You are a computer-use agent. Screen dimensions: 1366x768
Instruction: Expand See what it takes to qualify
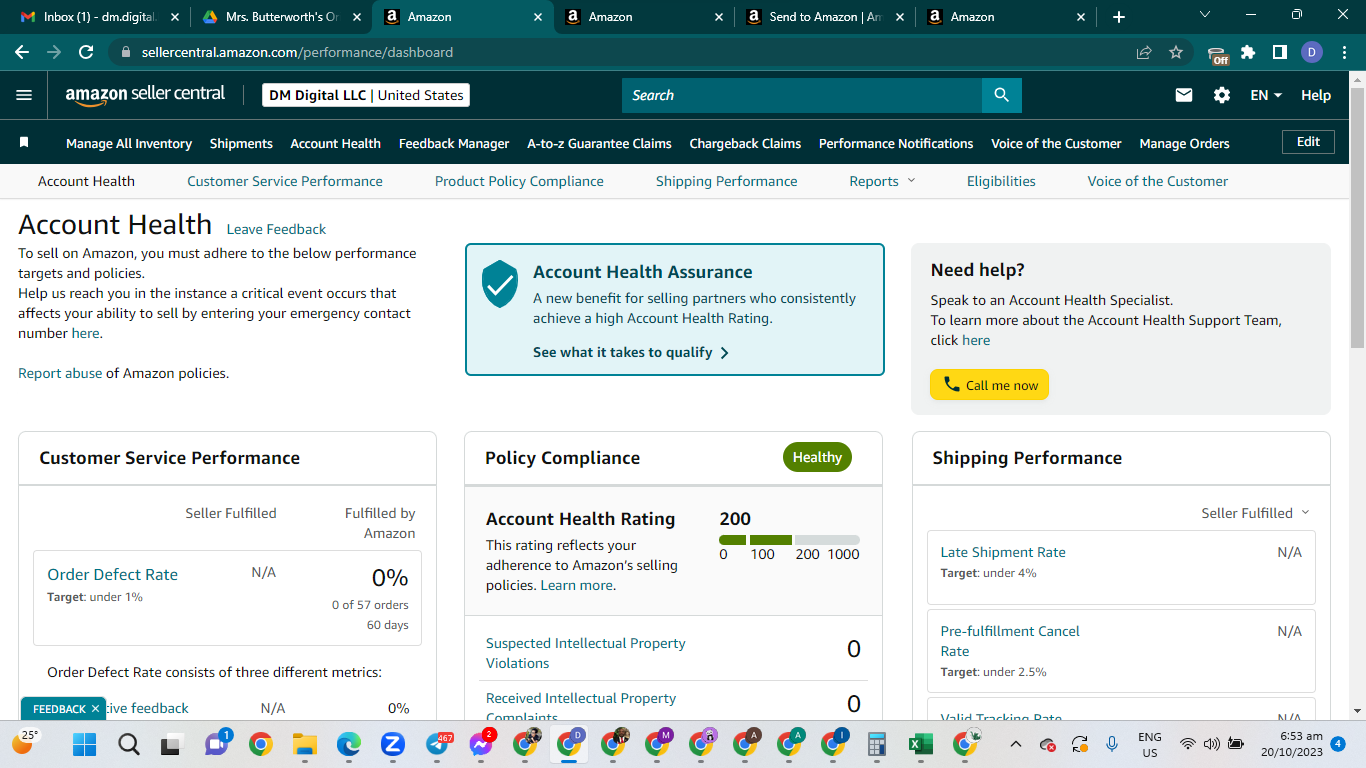(631, 352)
